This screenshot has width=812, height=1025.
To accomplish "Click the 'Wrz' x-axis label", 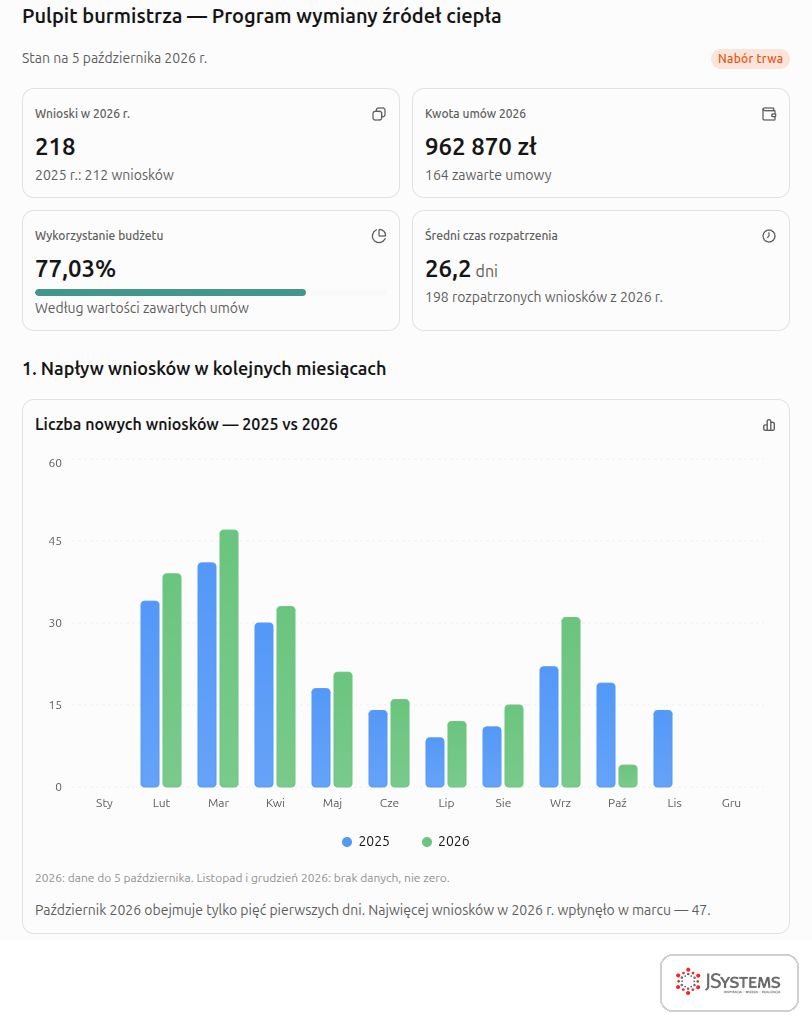I will (x=560, y=803).
